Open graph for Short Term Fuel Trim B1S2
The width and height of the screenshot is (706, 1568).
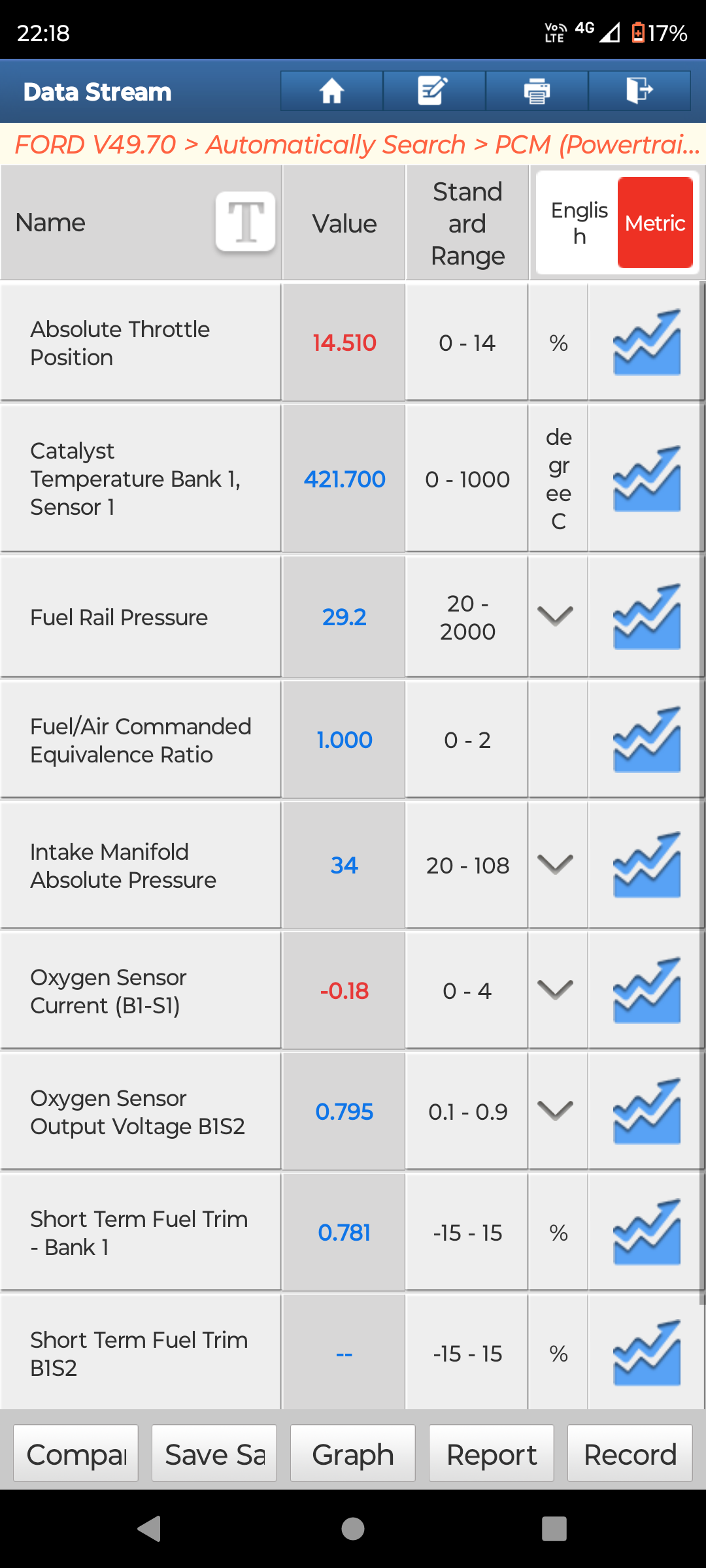[647, 1353]
